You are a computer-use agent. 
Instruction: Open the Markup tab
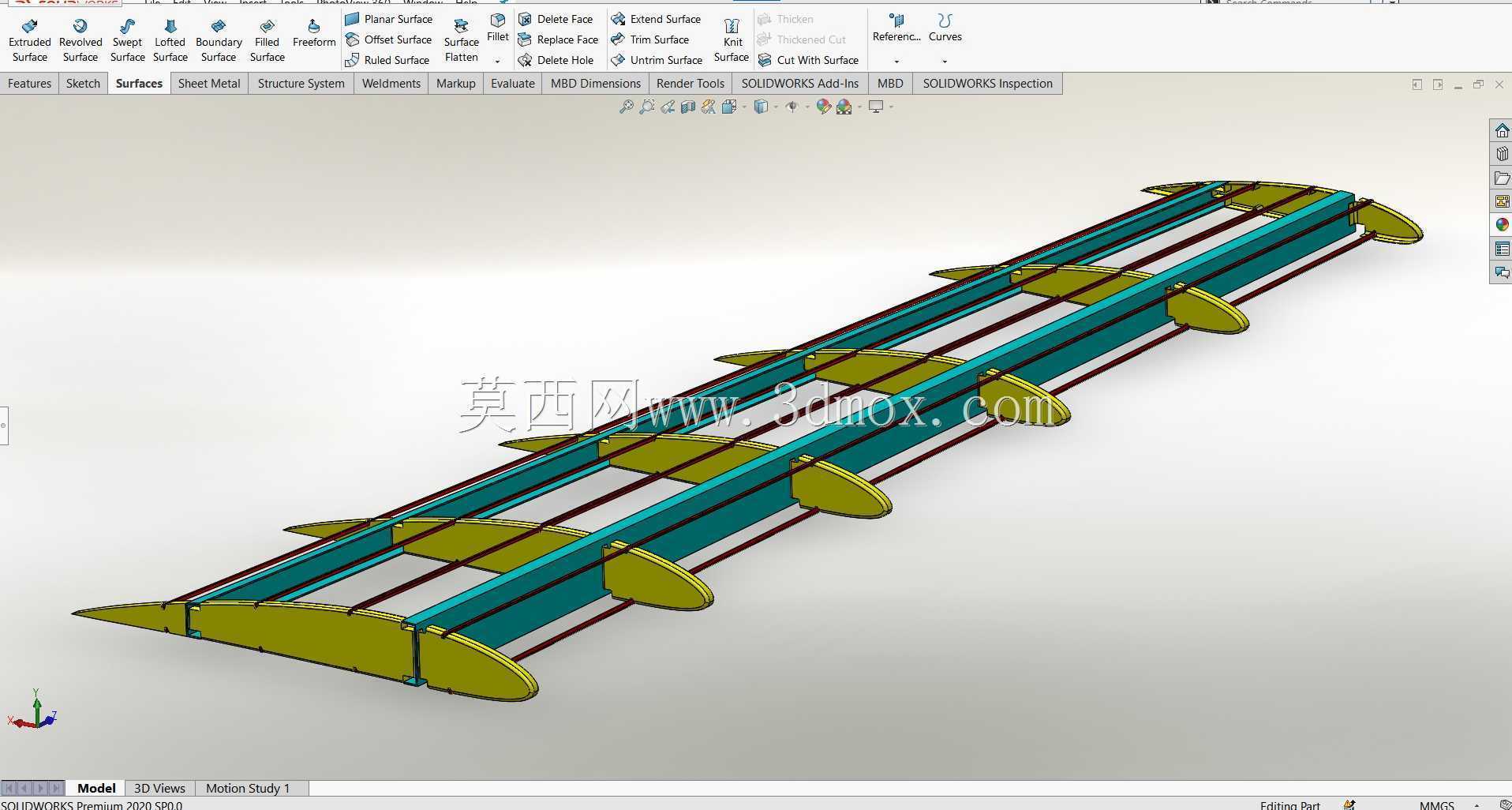(456, 84)
